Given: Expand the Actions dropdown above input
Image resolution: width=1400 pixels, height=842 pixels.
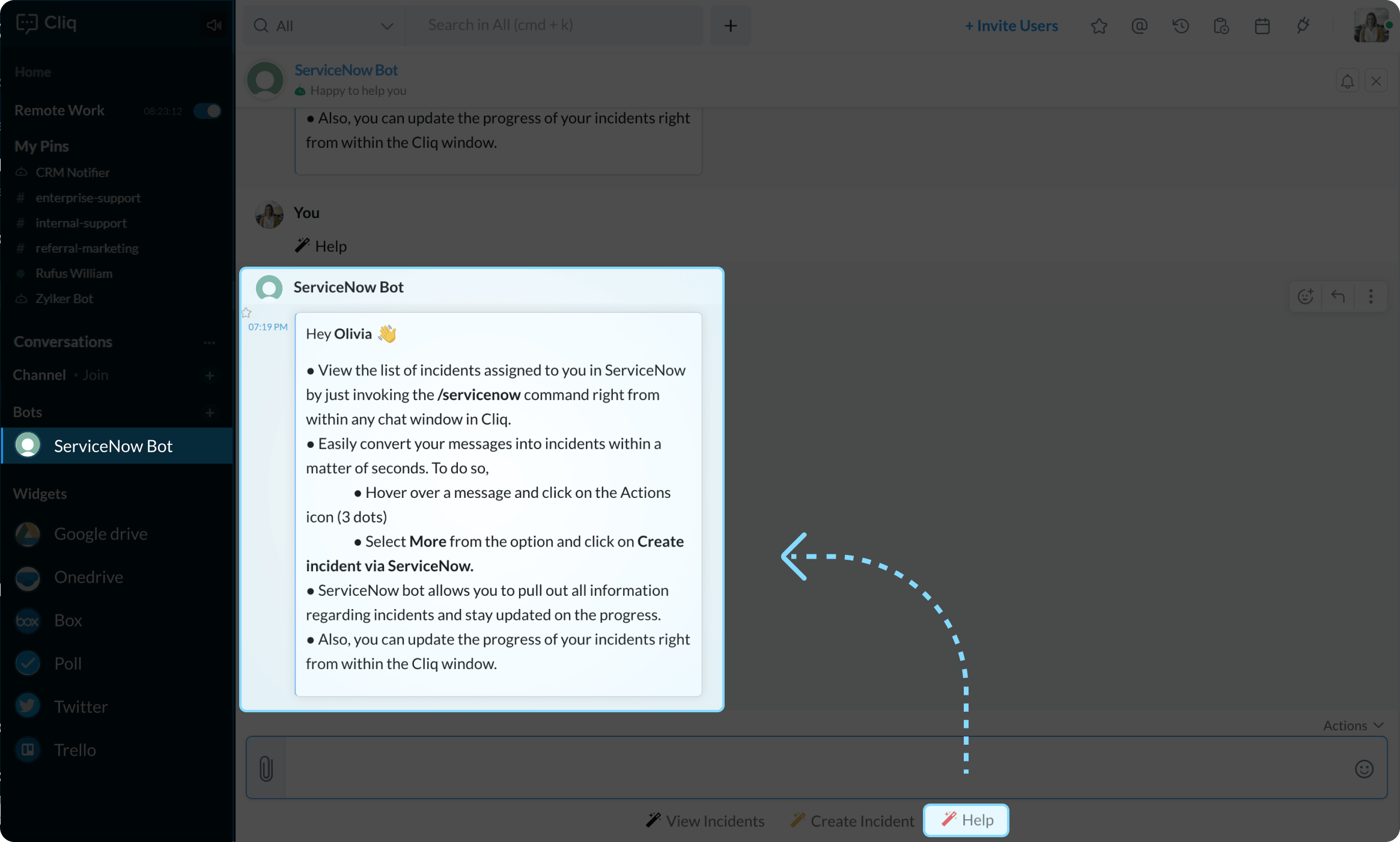Looking at the screenshot, I should [1353, 725].
